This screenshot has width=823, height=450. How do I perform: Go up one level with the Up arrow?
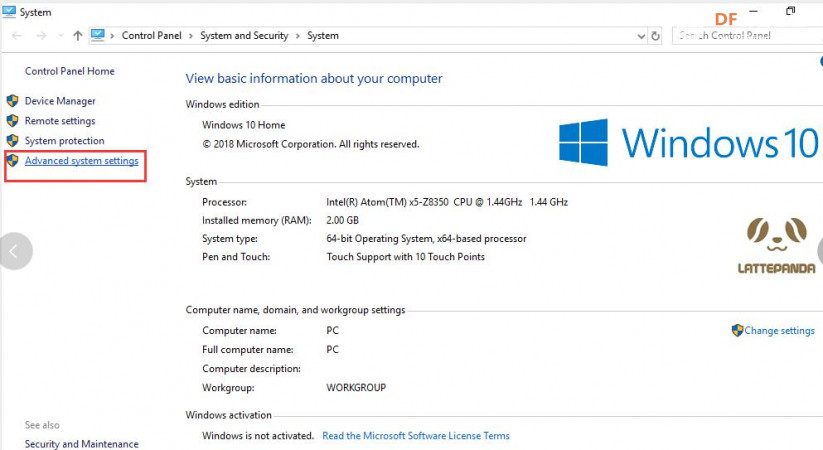(78, 36)
